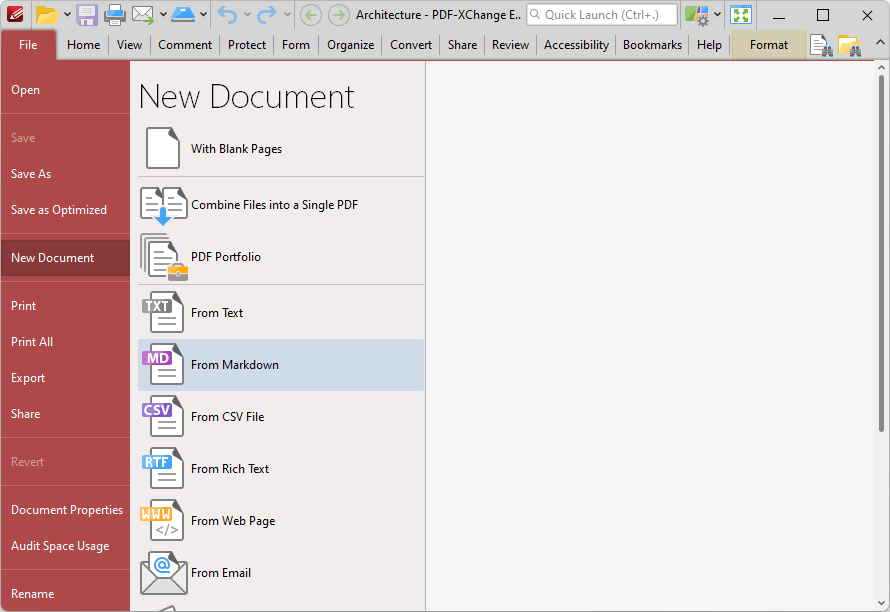Switch to the Accessibility tab
The image size is (890, 612).
click(576, 45)
